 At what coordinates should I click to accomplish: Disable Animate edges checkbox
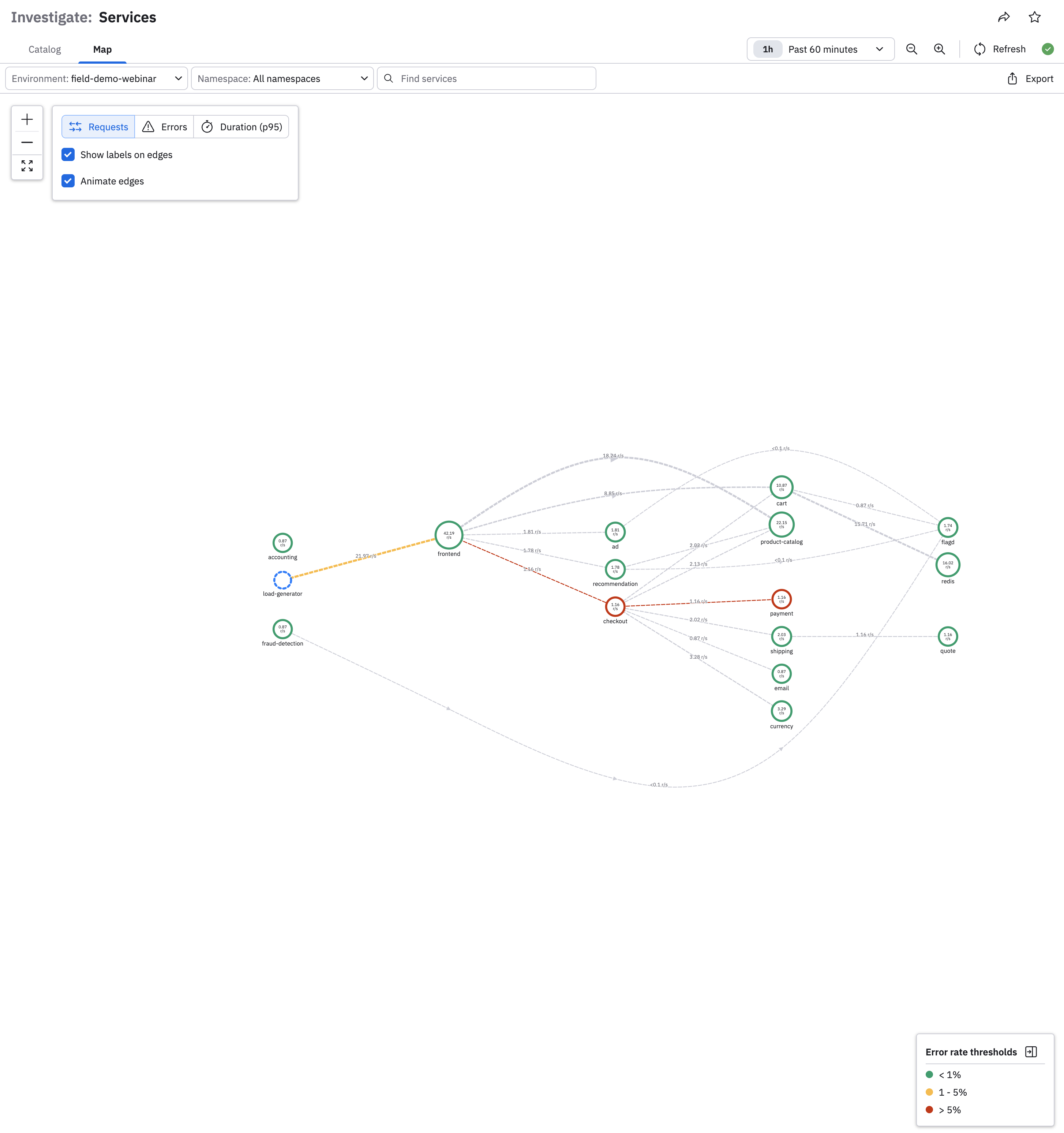[68, 181]
